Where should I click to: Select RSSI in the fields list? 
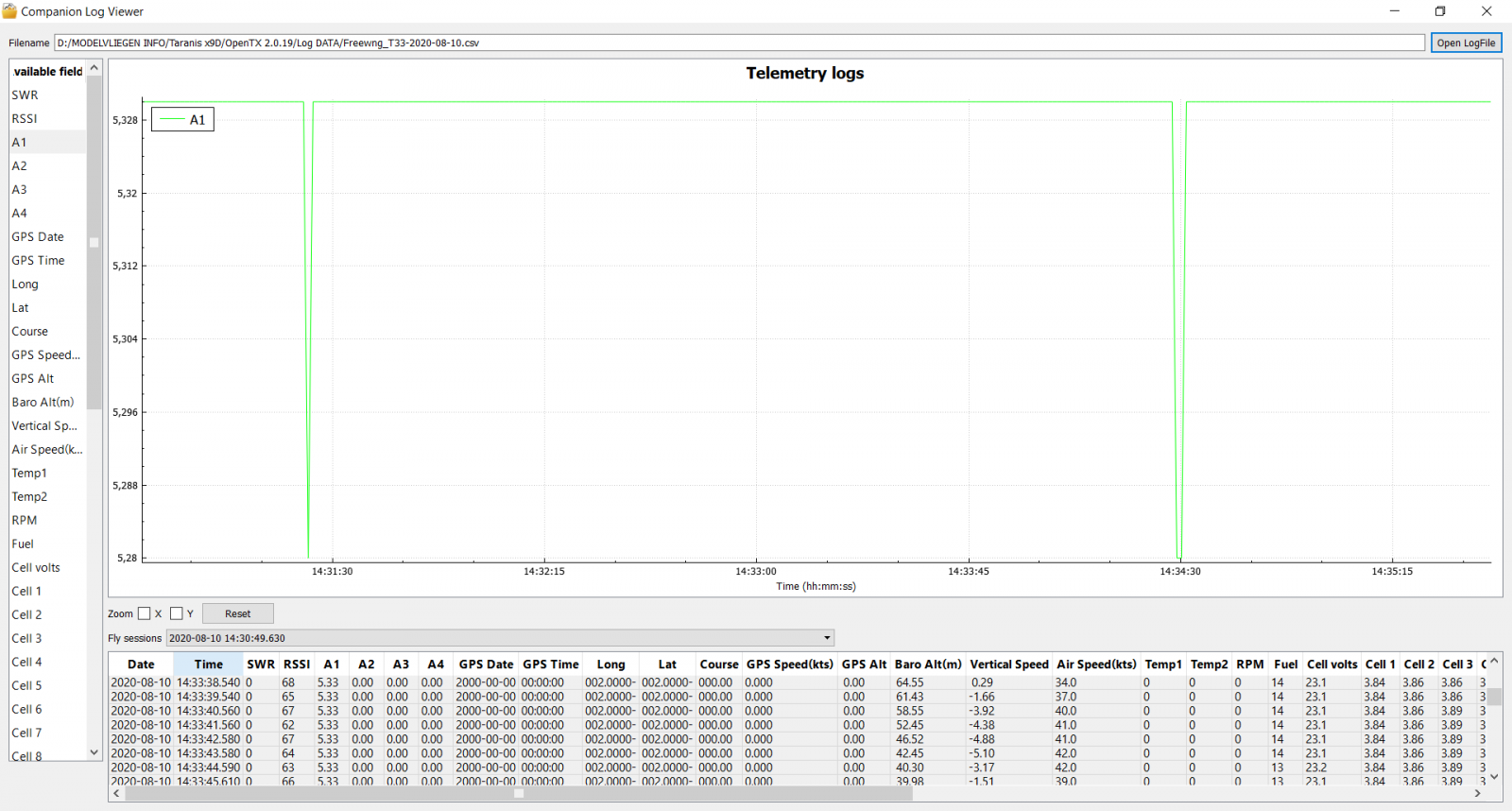pyautogui.click(x=47, y=118)
